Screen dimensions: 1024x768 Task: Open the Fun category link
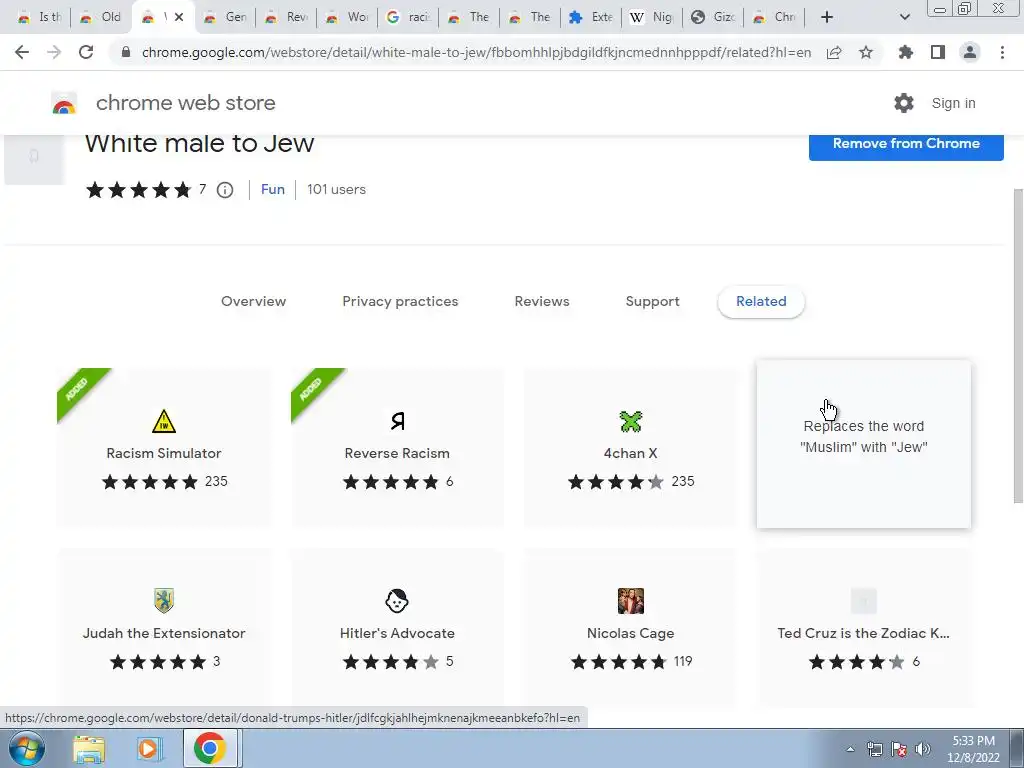pos(272,189)
